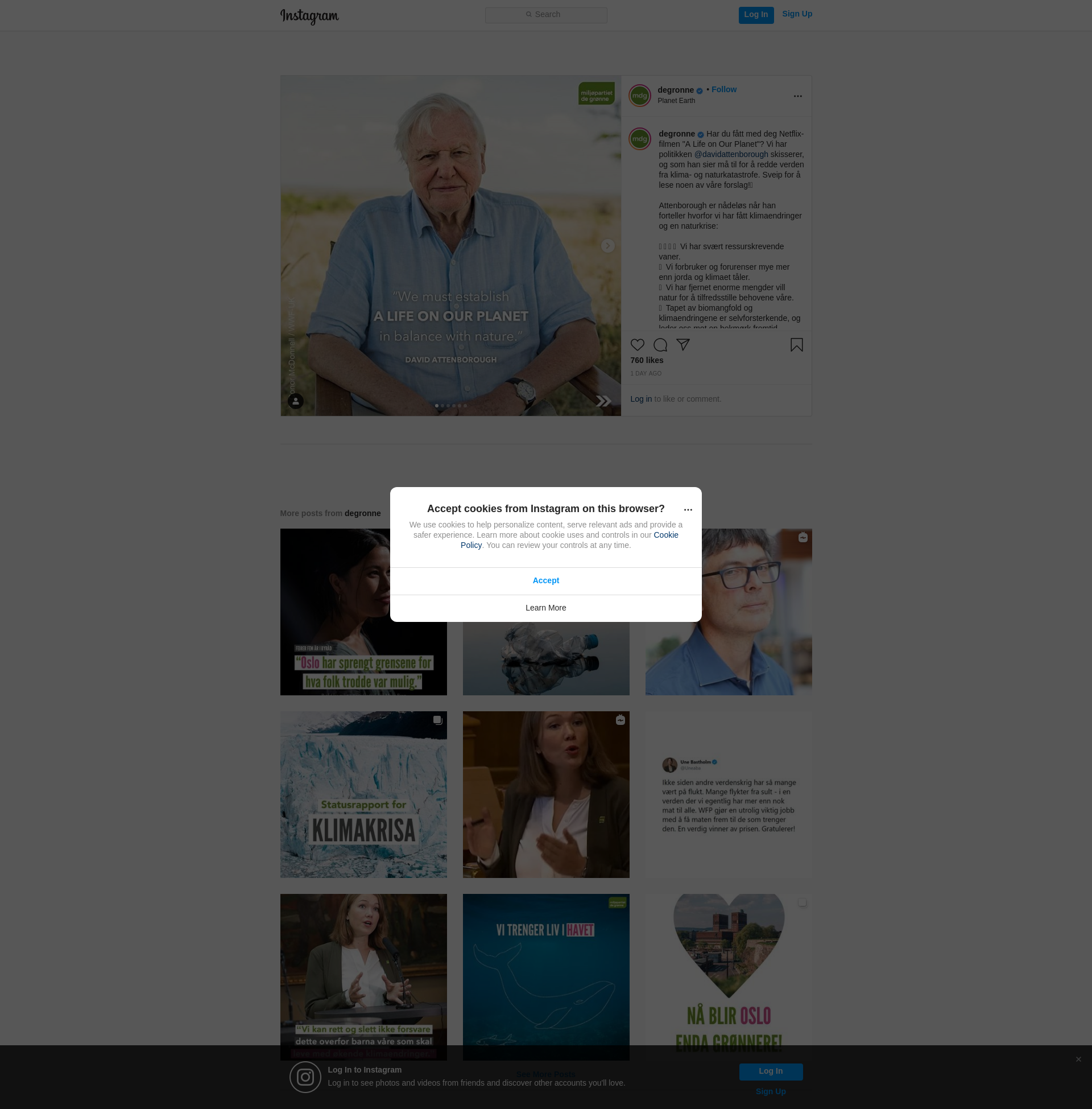Accept cookies in the dialog
Screen dimensions: 1092x1109
545,580
